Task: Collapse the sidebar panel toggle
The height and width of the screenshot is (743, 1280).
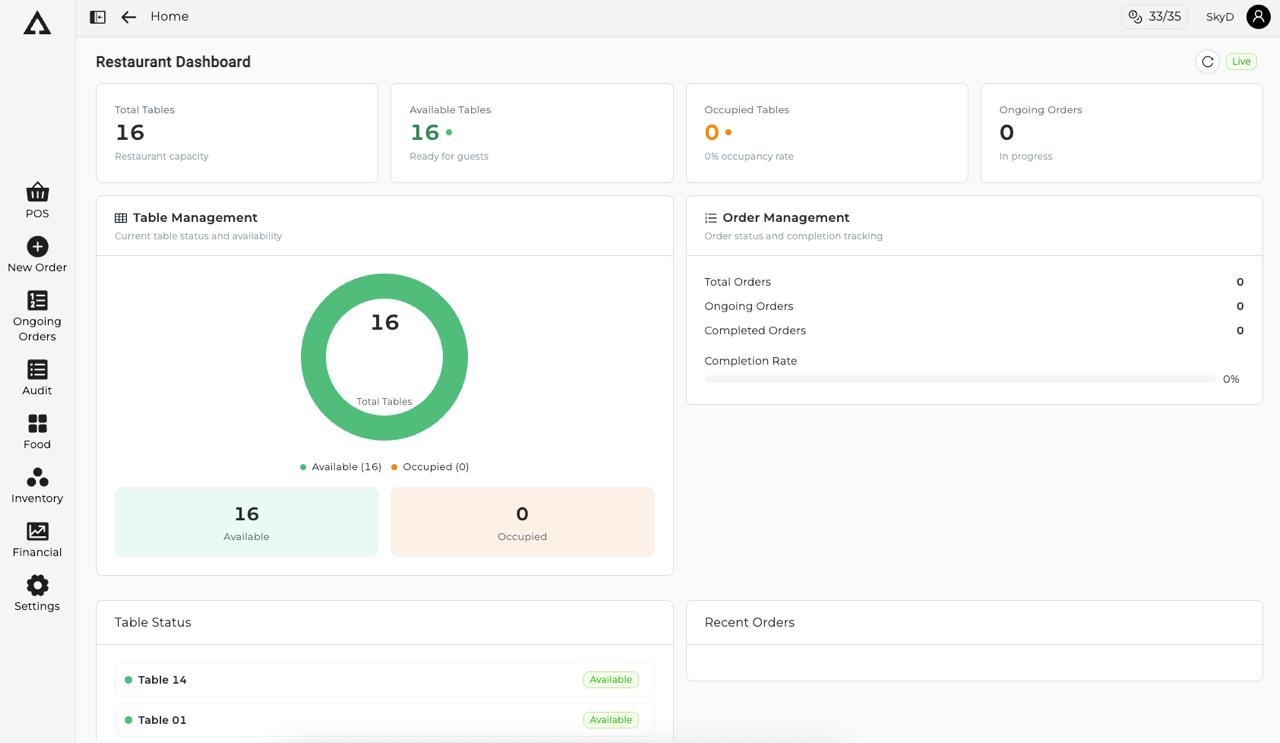Action: [98, 17]
